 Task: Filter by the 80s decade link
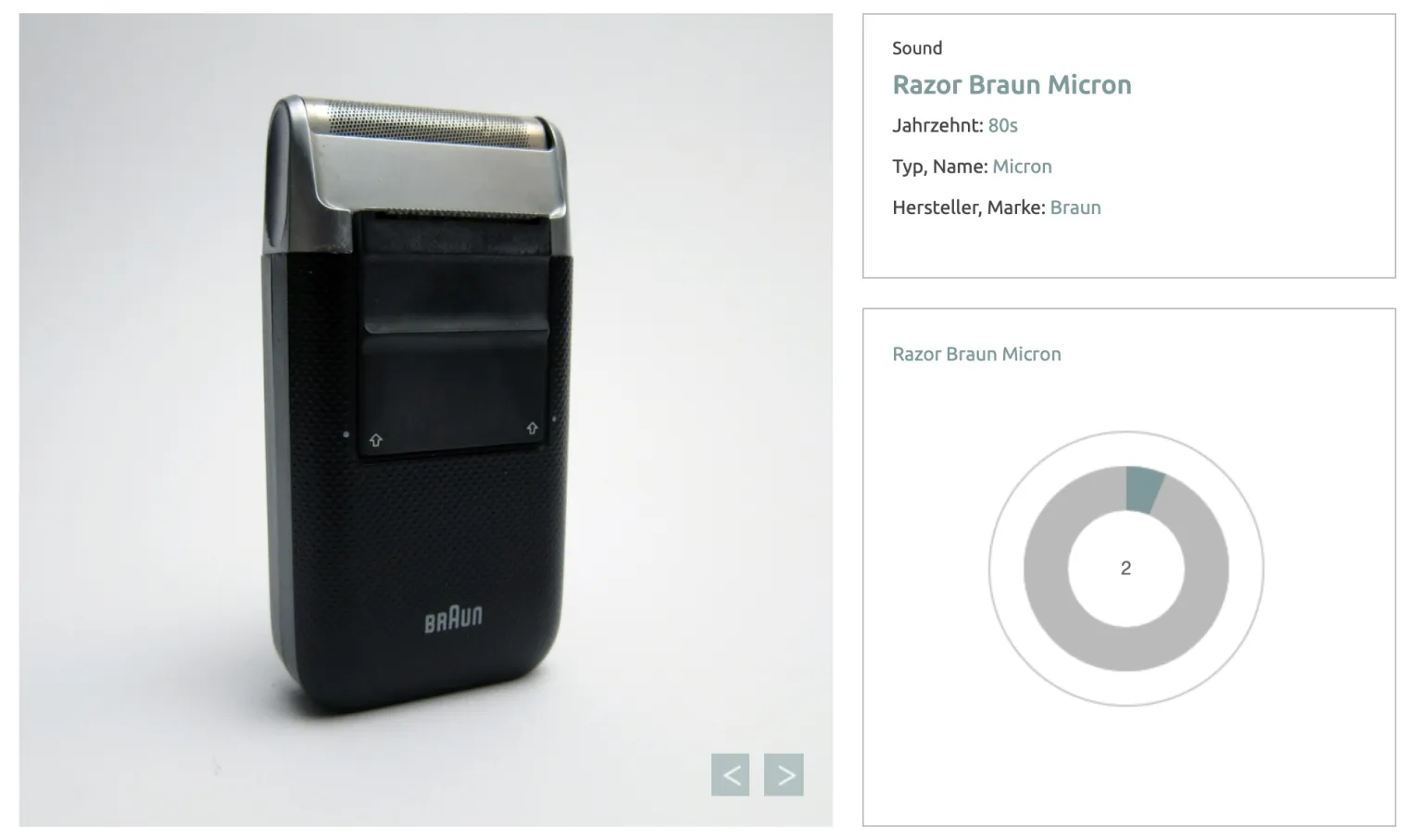1003,125
